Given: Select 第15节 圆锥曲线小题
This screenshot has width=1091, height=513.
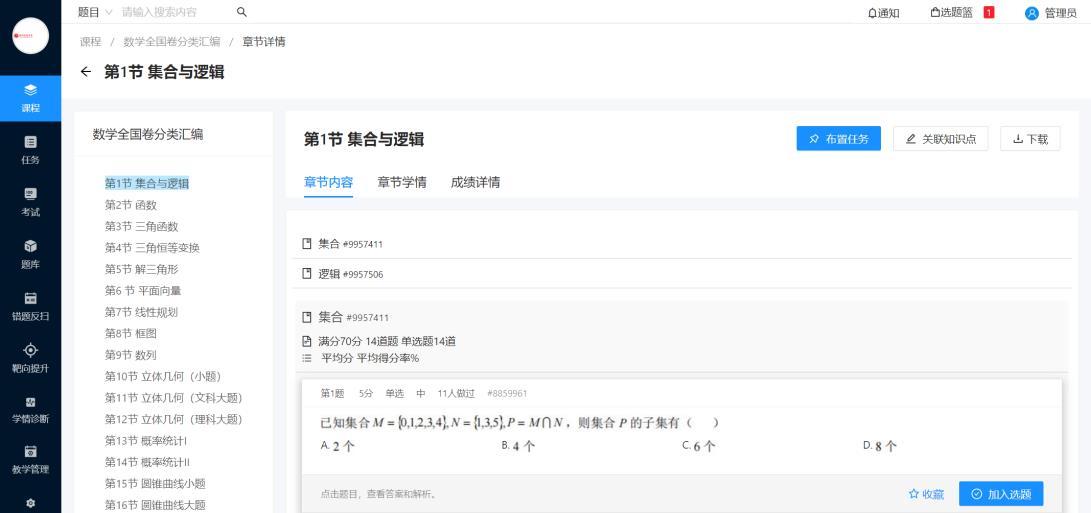Looking at the screenshot, I should [155, 484].
